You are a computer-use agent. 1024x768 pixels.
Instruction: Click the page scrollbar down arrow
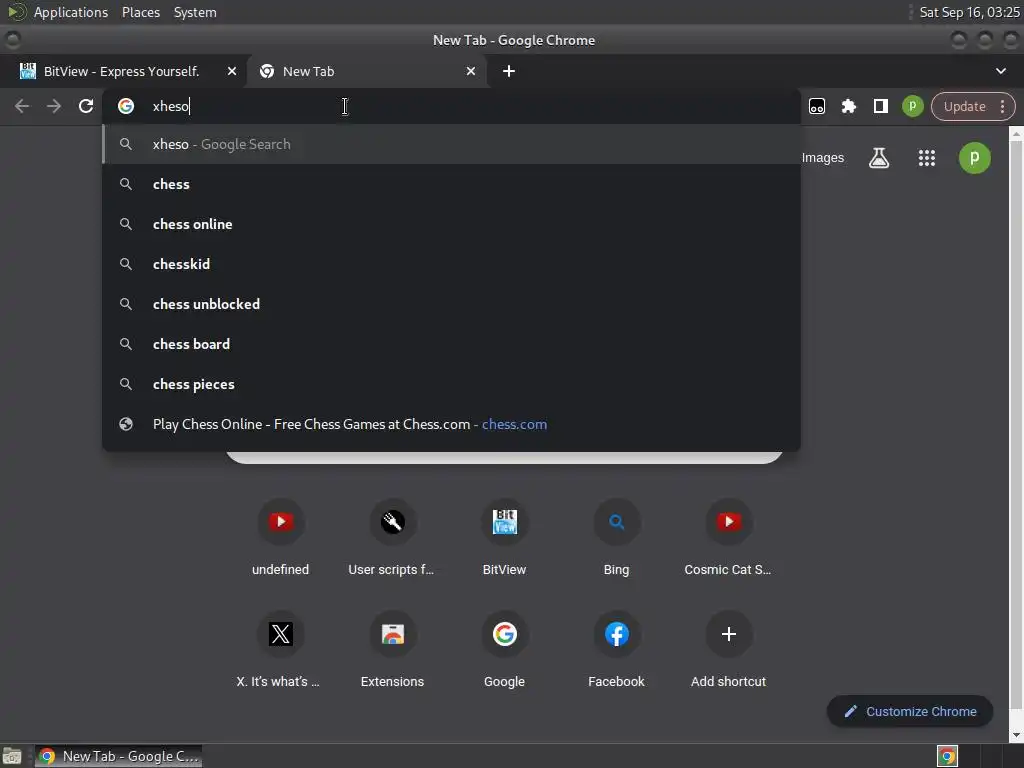point(1016,735)
